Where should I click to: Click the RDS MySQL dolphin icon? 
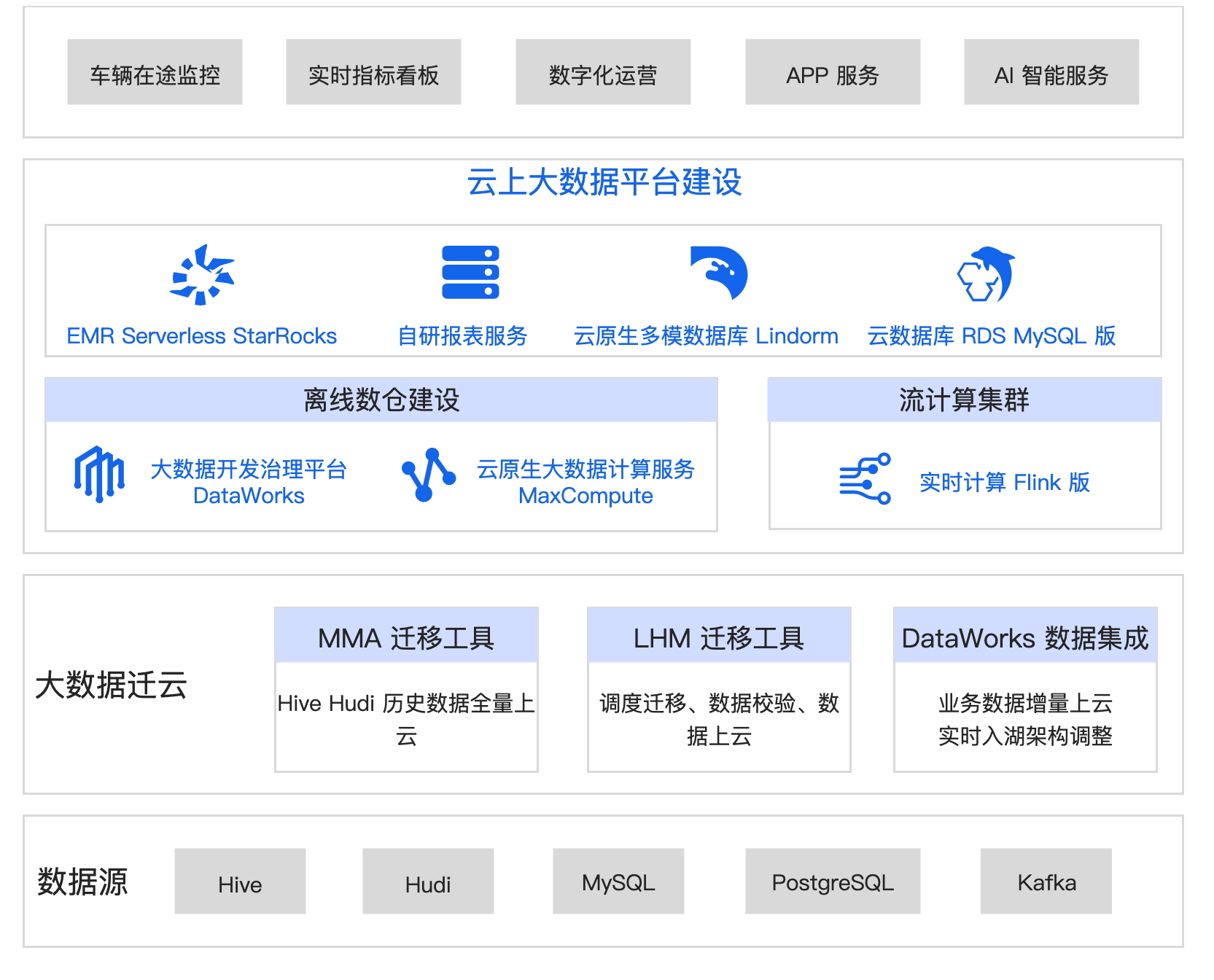coord(986,274)
